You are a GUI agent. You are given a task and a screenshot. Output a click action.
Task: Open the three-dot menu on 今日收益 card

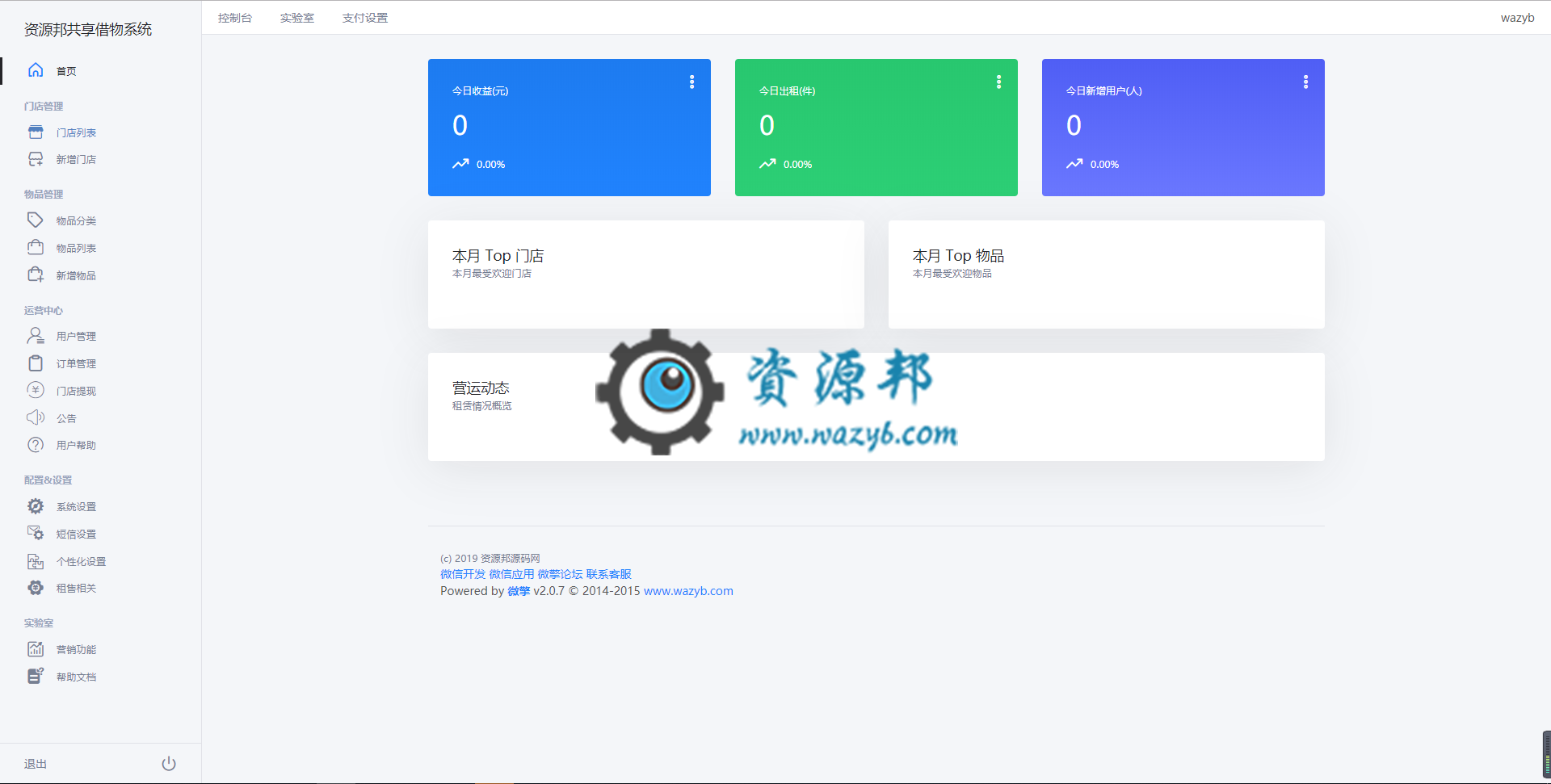[691, 82]
